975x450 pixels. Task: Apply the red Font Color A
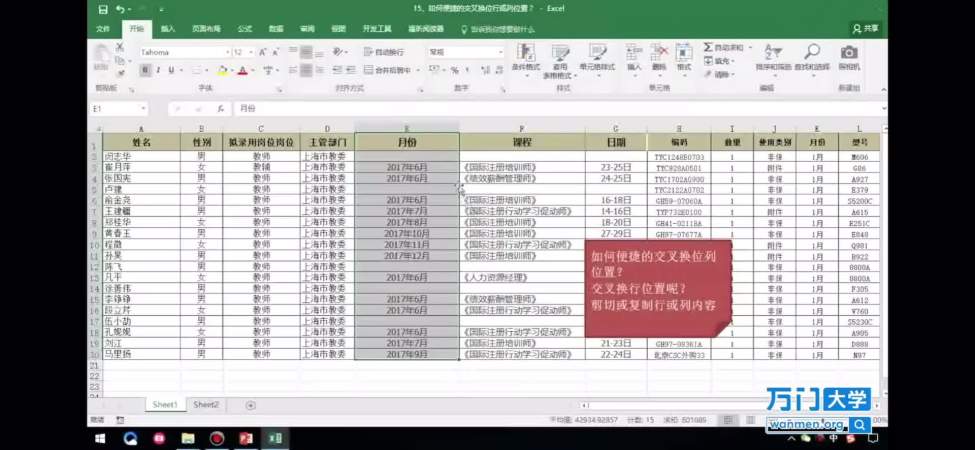[x=243, y=70]
